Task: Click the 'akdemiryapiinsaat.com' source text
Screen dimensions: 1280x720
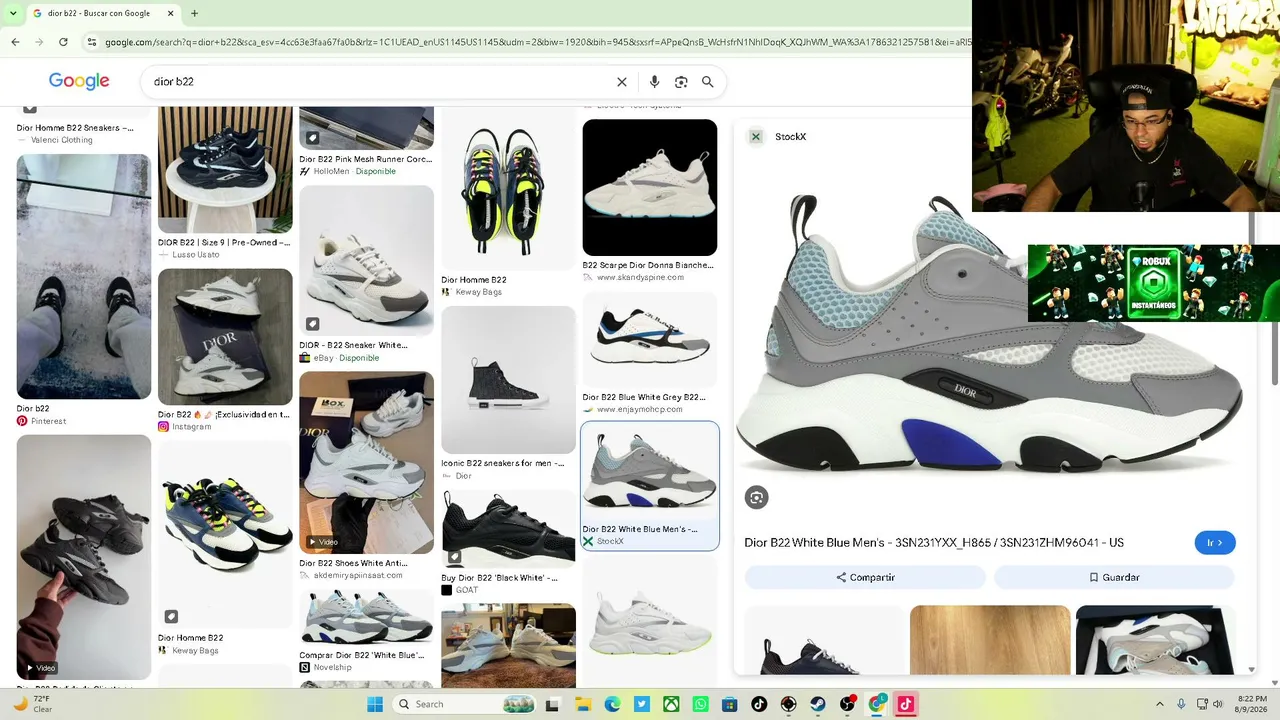Action: pos(358,575)
